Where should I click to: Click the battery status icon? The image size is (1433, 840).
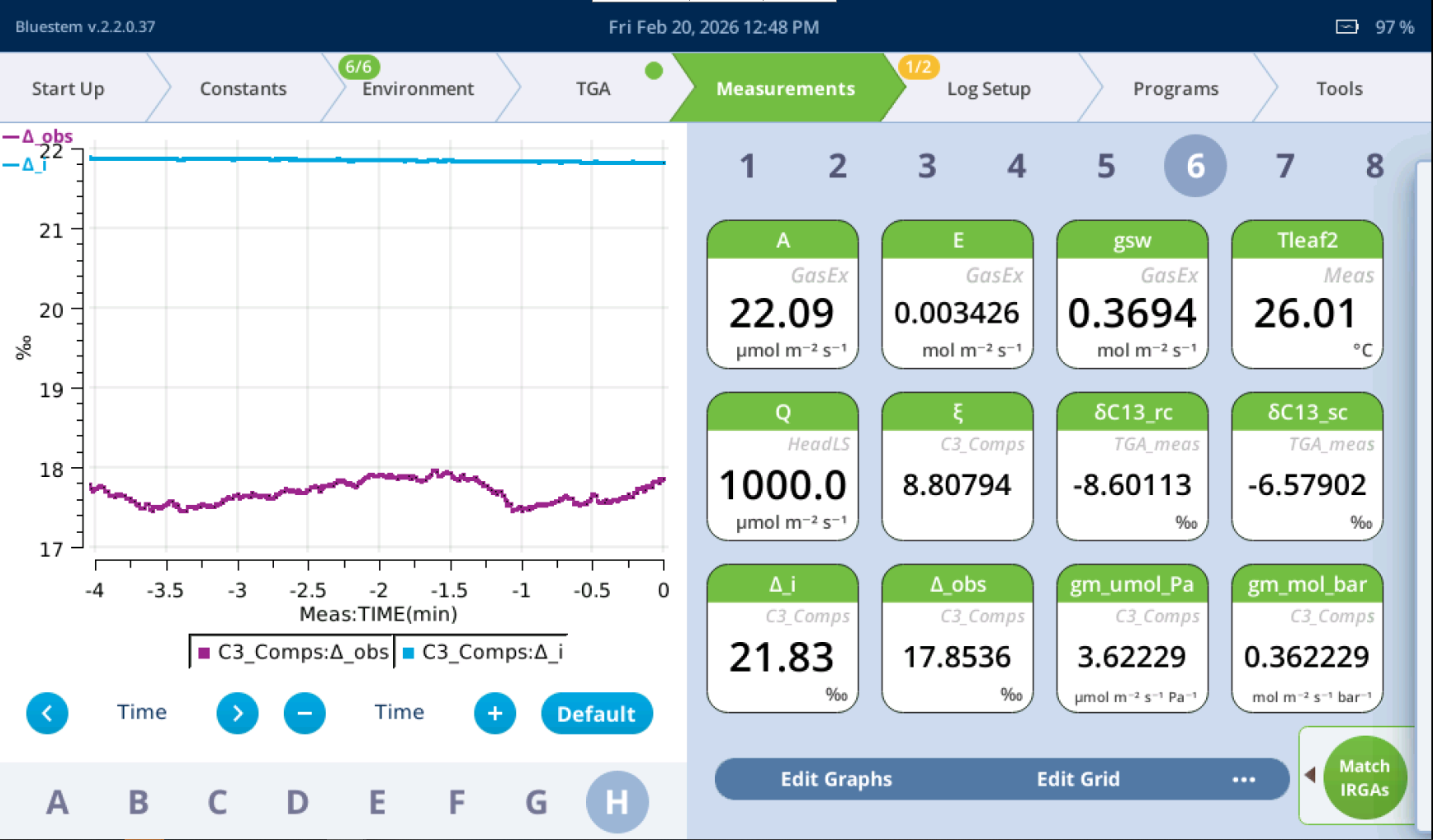tap(1346, 27)
